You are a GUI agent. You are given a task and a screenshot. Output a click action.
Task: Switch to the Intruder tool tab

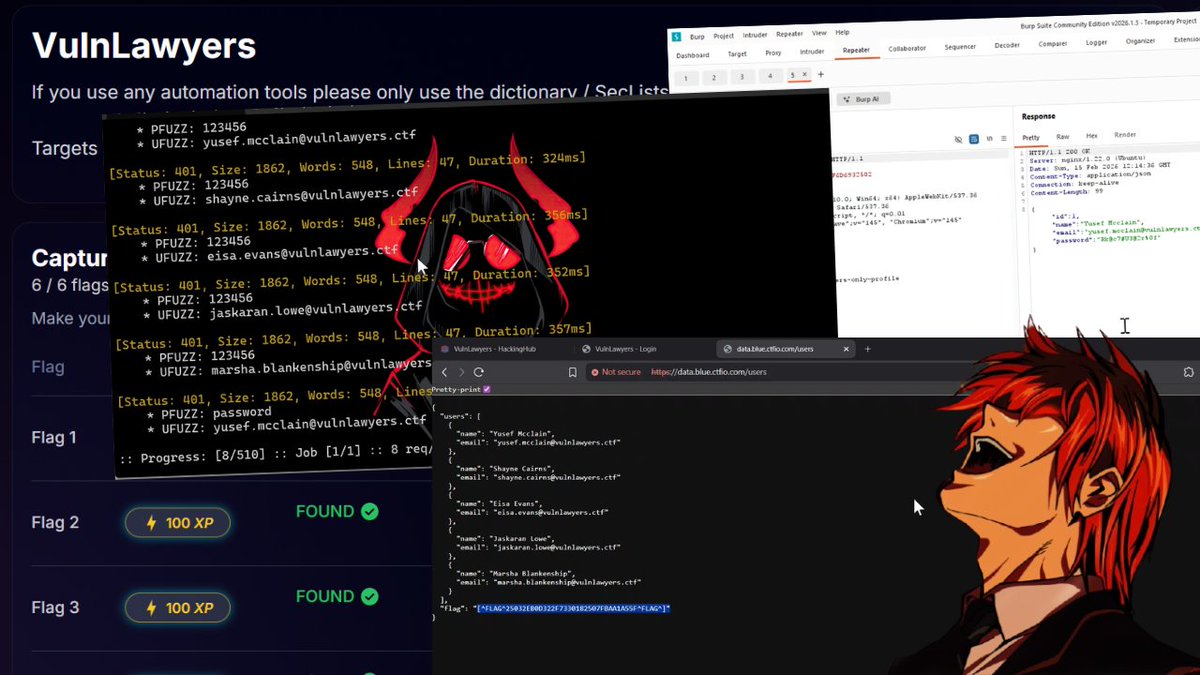click(x=812, y=51)
